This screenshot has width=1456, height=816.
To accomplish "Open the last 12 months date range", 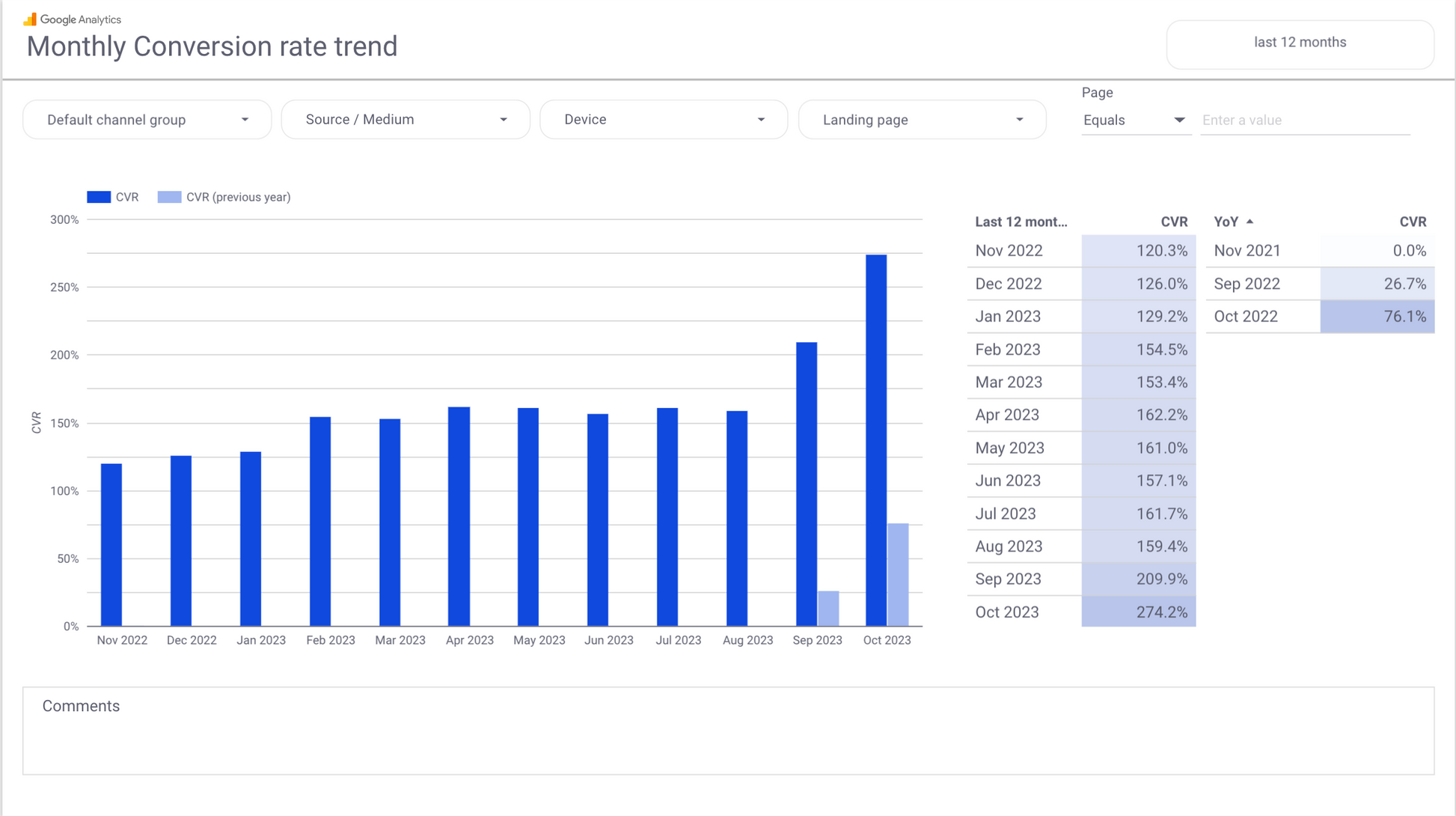I will click(1300, 43).
